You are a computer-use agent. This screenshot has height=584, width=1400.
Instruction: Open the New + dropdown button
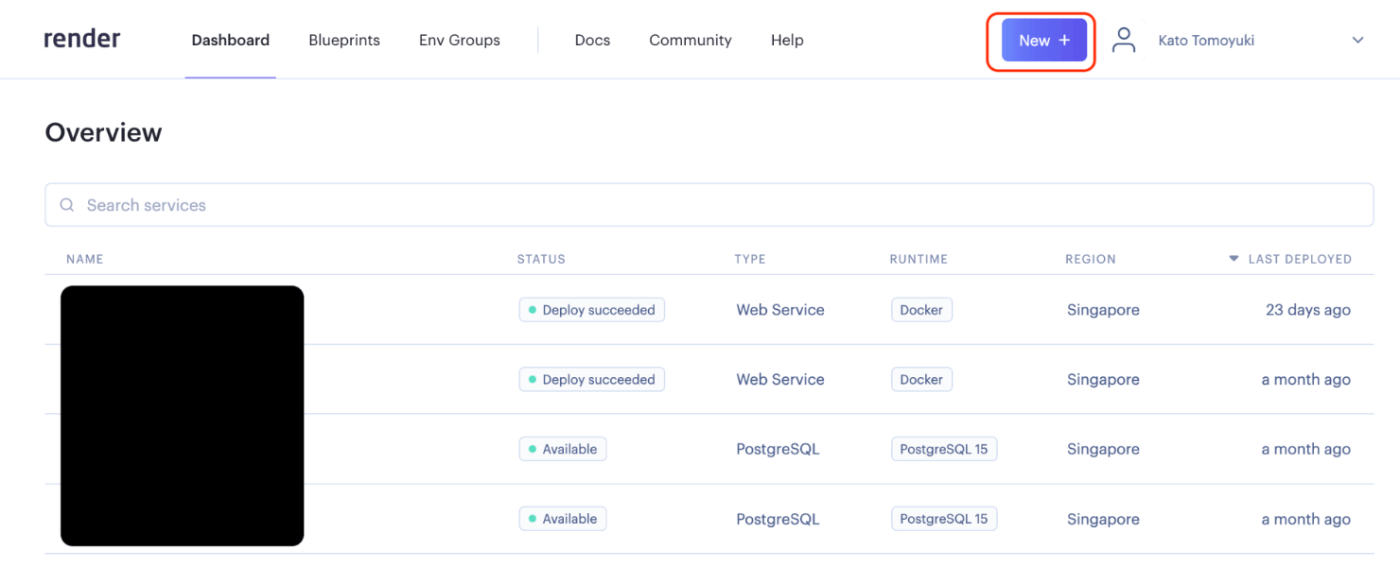click(x=1044, y=41)
